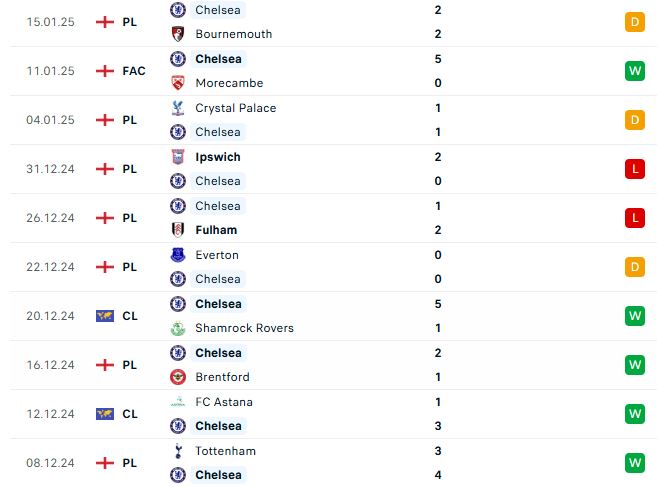
Task: Open the FAC competition label link
Action: pos(134,71)
